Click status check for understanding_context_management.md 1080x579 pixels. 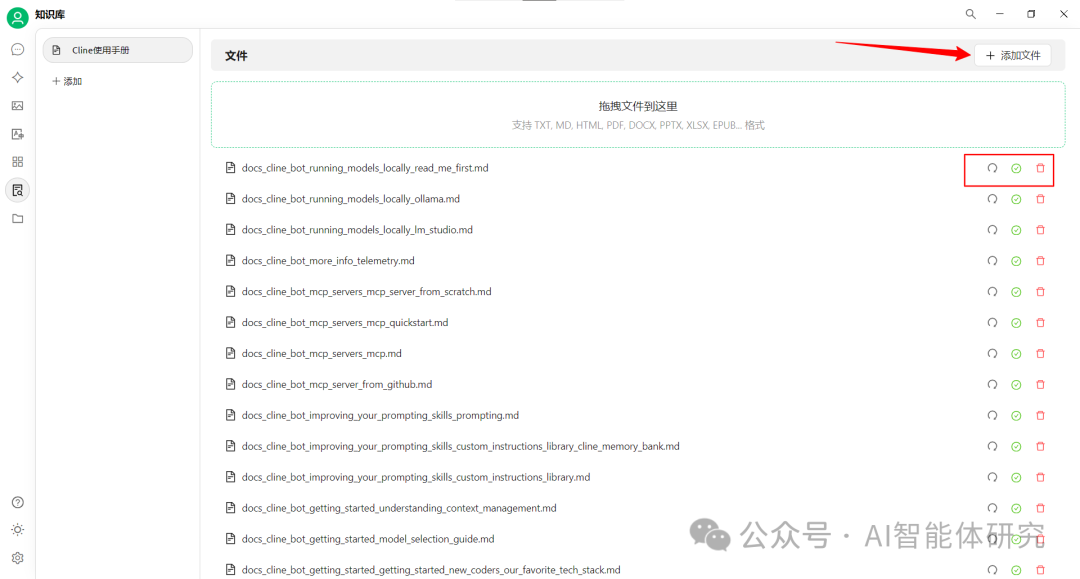click(1016, 509)
